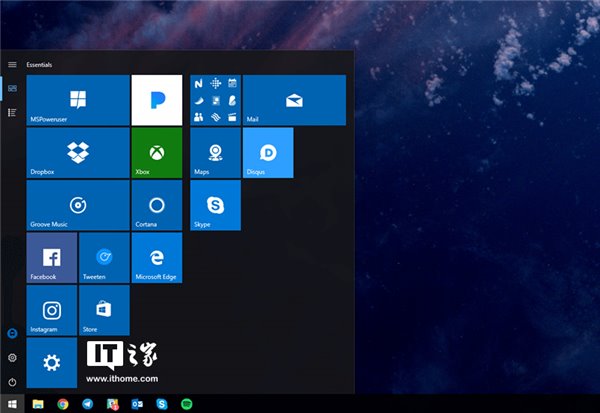Open the Microsoft Edge tile
Viewport: 600px width, 413px height.
click(157, 258)
